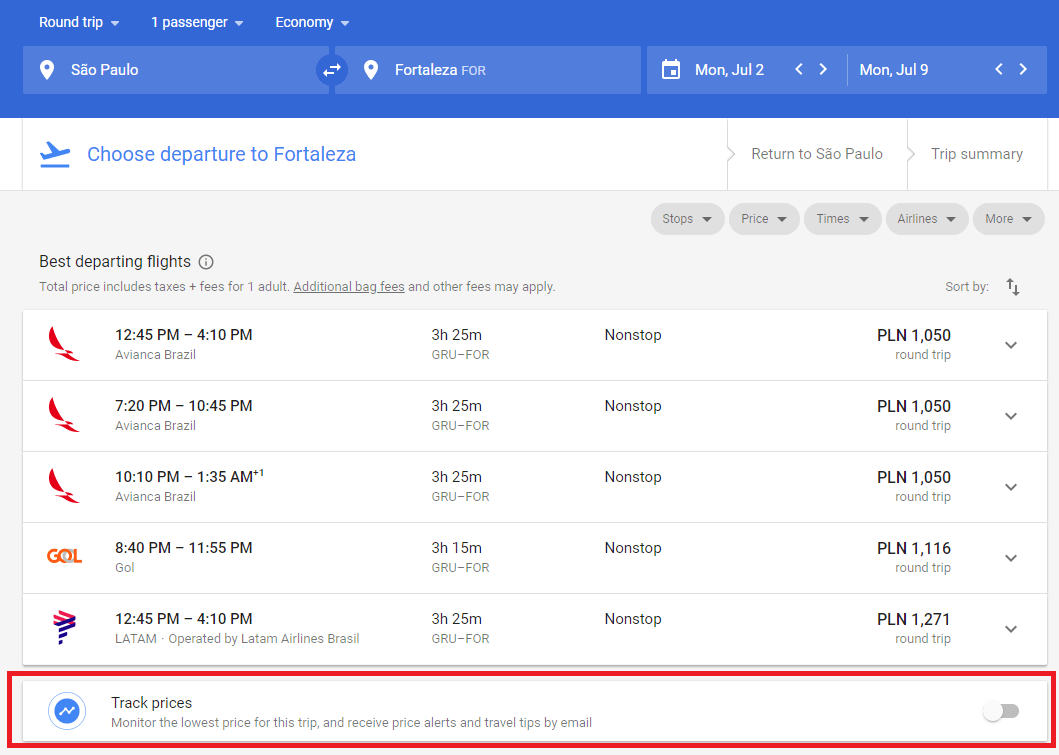
Task: Go to previous day for Mon, Jul 2
Action: click(799, 69)
